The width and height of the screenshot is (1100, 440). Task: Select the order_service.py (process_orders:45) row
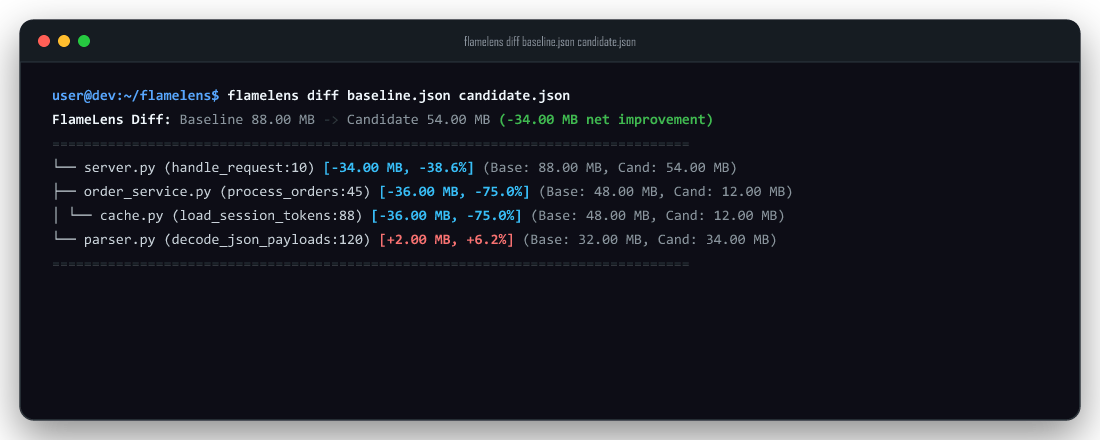pyautogui.click(x=423, y=192)
